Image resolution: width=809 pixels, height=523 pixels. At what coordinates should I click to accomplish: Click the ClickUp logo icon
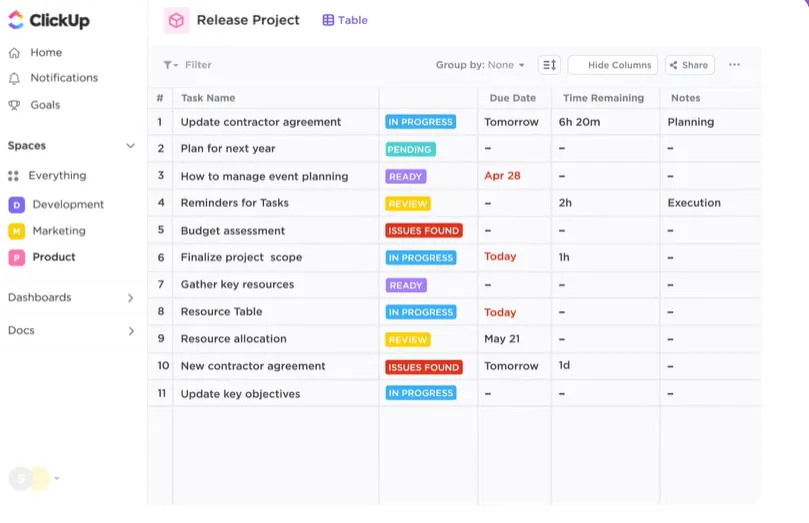[x=16, y=20]
